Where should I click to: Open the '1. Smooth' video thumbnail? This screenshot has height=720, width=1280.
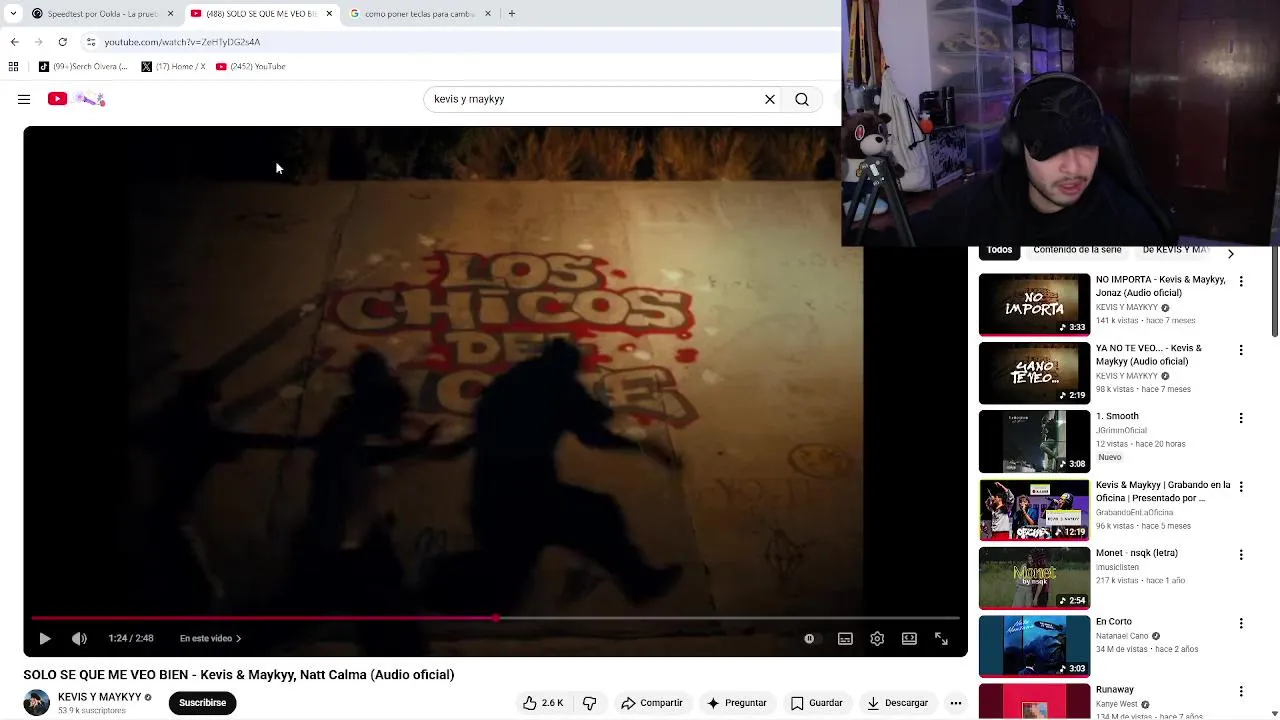tap(1034, 442)
